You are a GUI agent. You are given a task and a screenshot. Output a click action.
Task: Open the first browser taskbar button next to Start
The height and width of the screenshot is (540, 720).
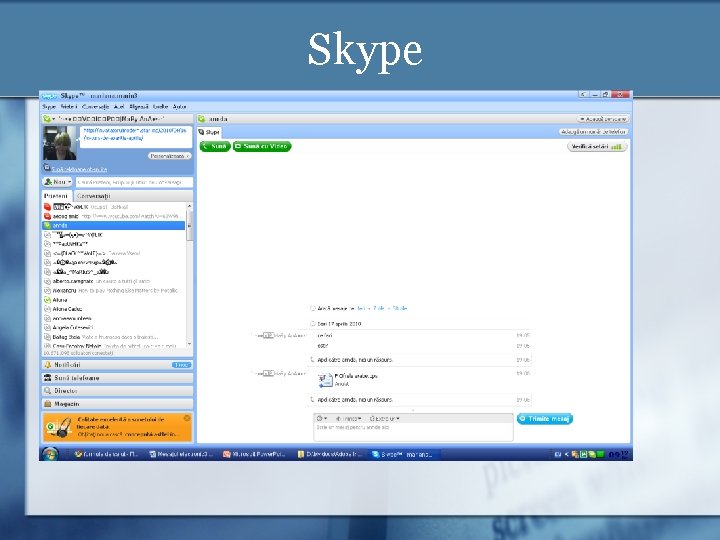coord(106,454)
